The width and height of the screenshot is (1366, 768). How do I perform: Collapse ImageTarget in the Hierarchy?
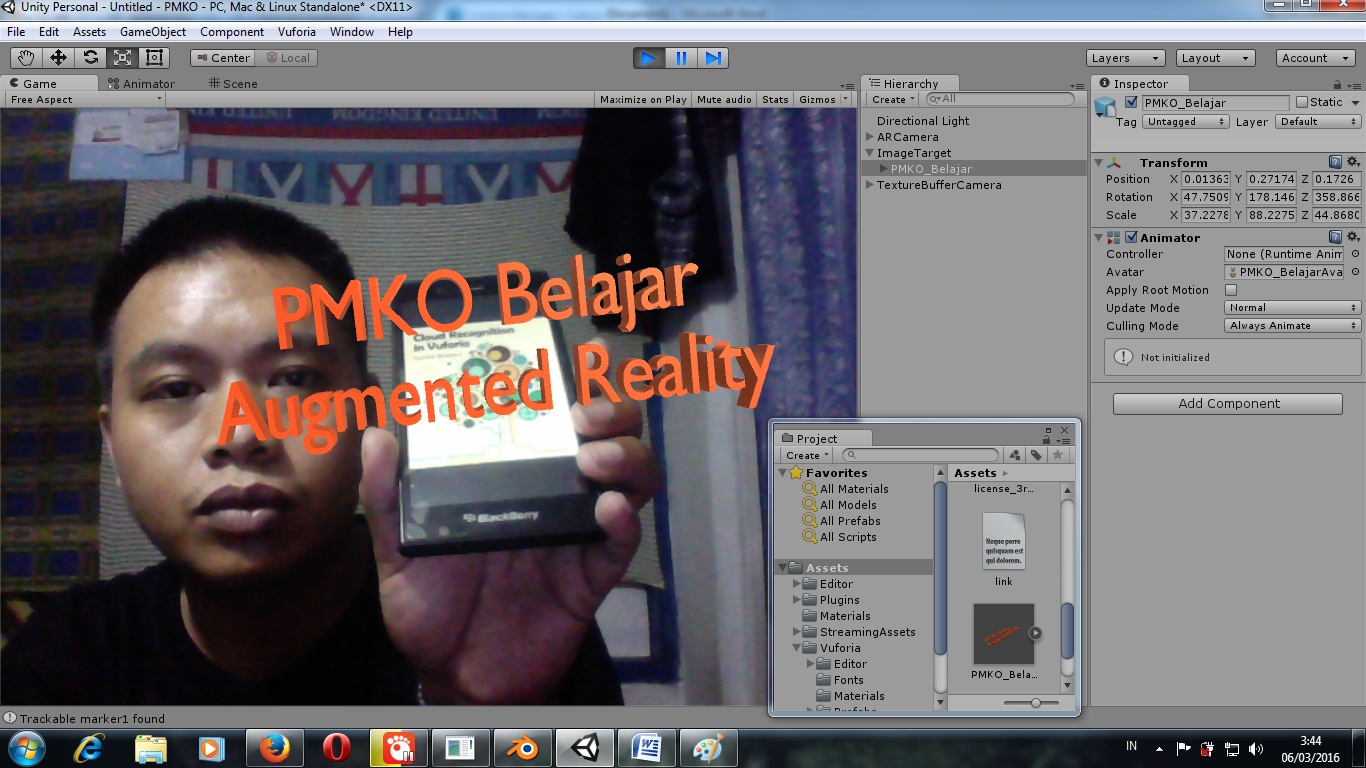[869, 153]
